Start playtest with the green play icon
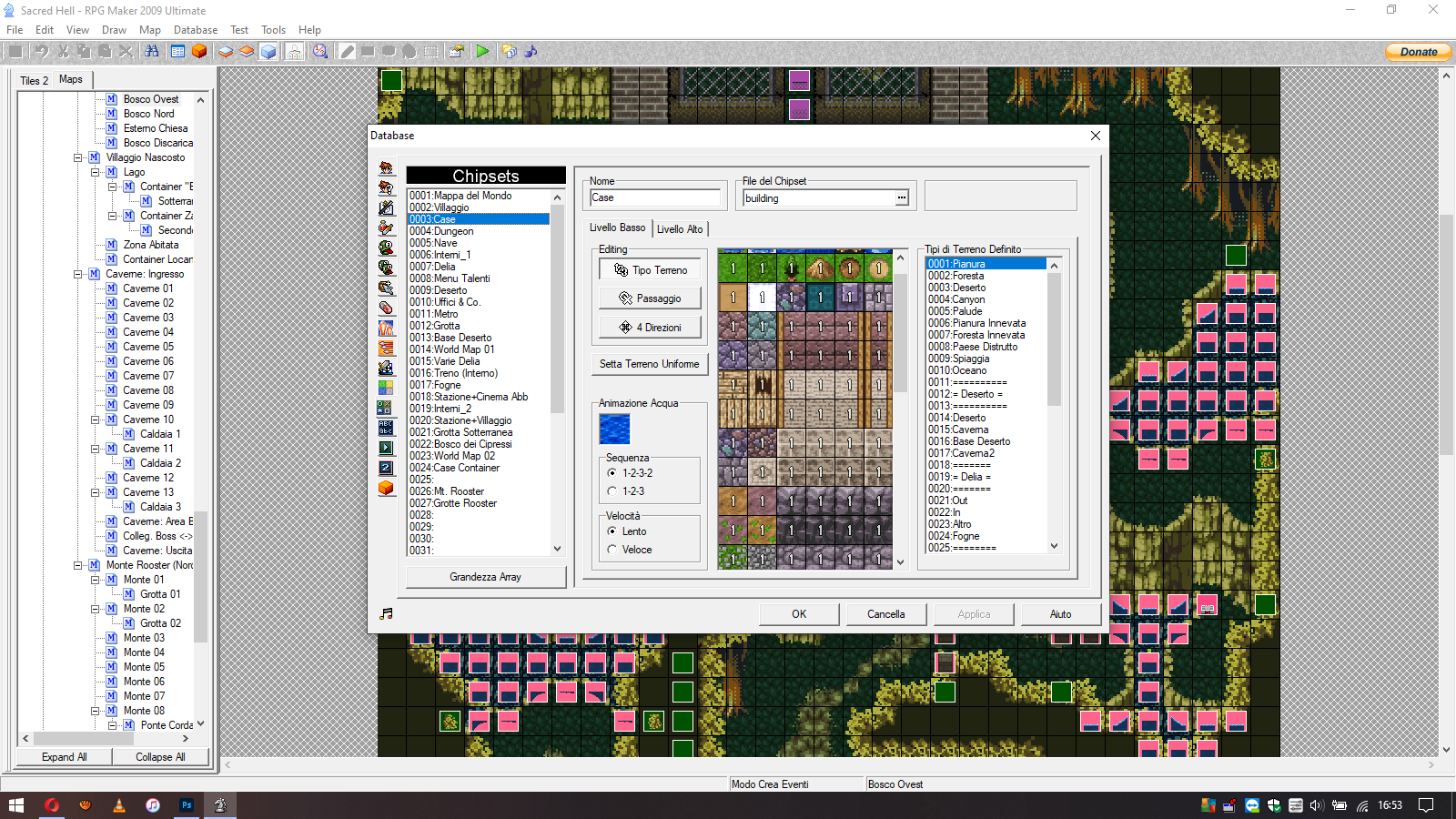This screenshot has width=1456, height=819. coord(482,51)
